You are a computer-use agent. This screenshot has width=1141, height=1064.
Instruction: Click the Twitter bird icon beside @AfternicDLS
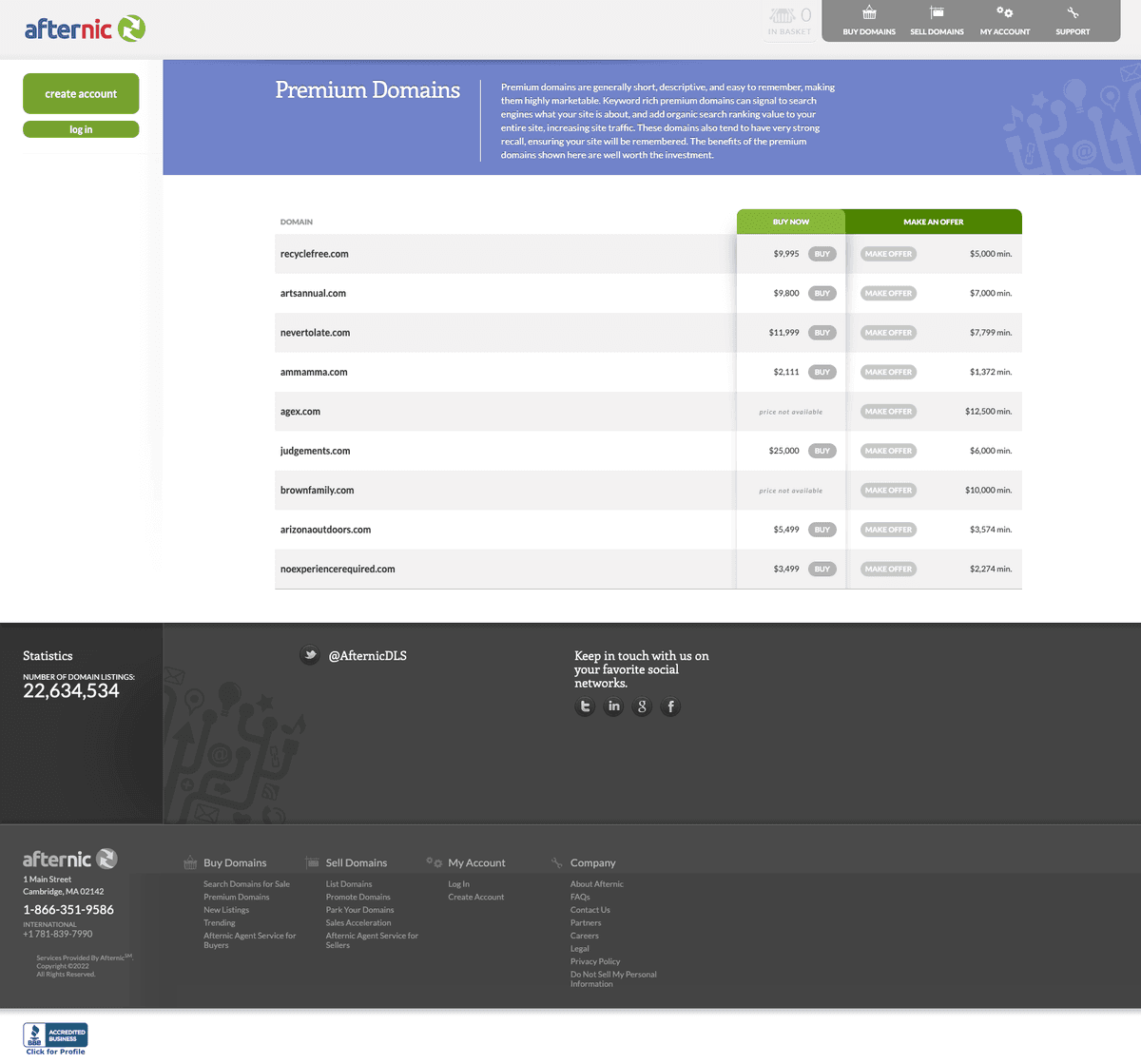click(309, 655)
